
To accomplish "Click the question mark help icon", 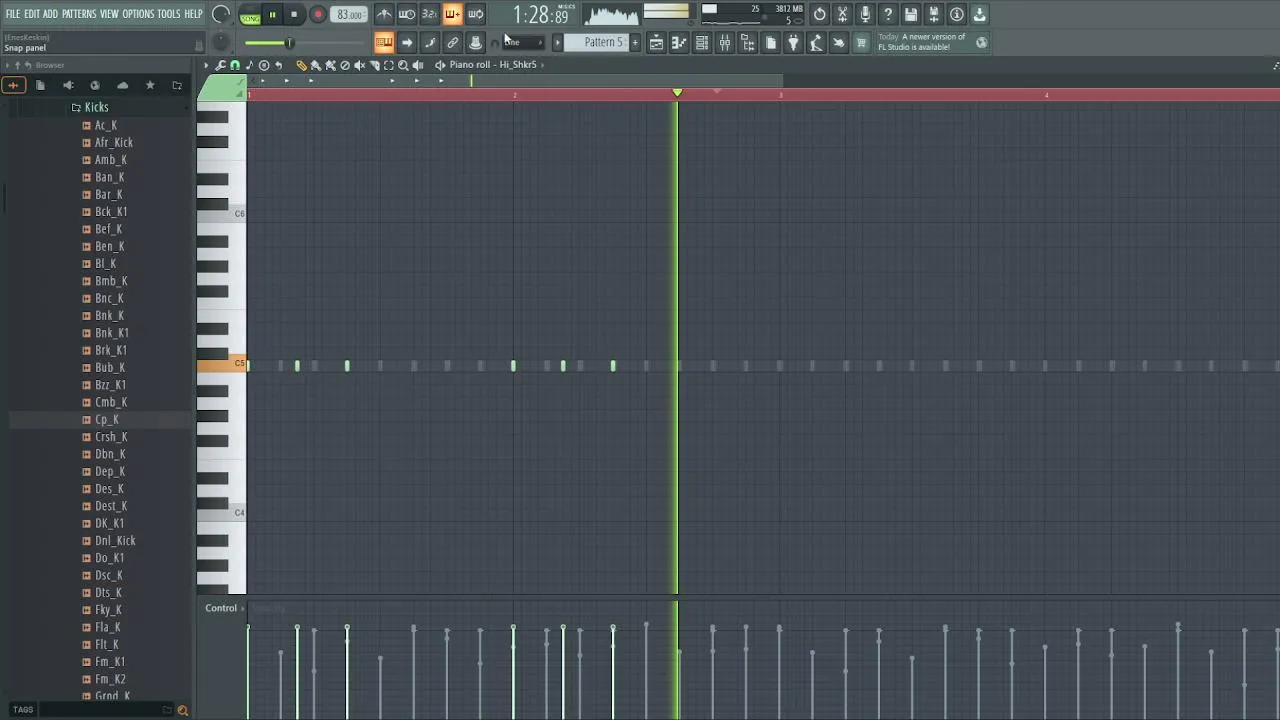I will coord(888,14).
